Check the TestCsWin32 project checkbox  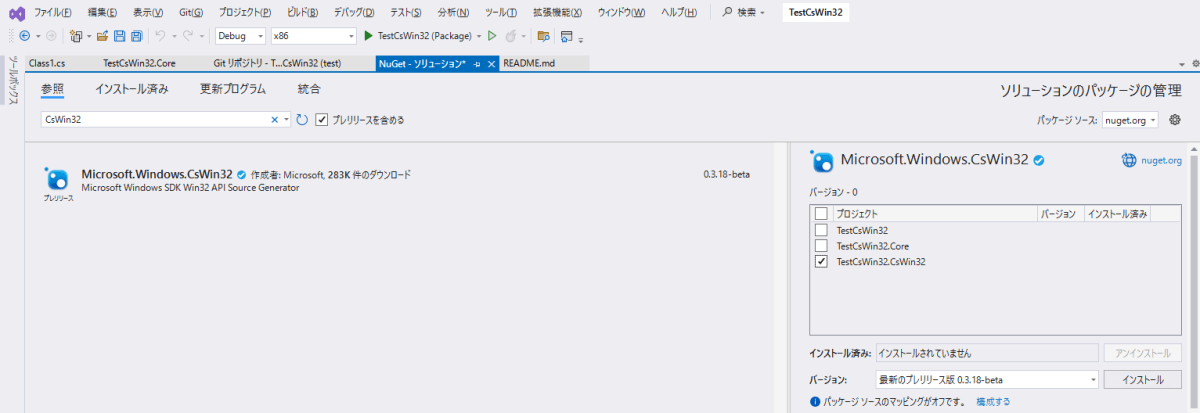(821, 230)
